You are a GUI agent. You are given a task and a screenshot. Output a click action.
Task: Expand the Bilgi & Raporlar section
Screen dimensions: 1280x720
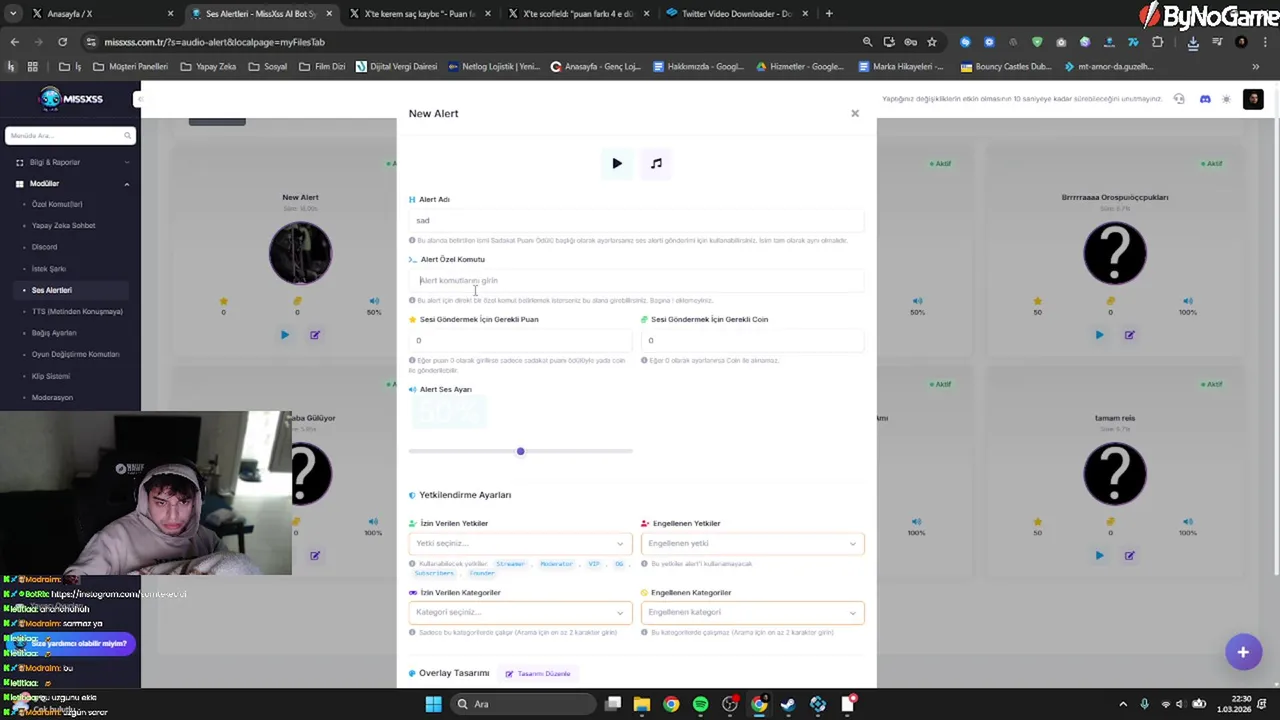(x=70, y=162)
